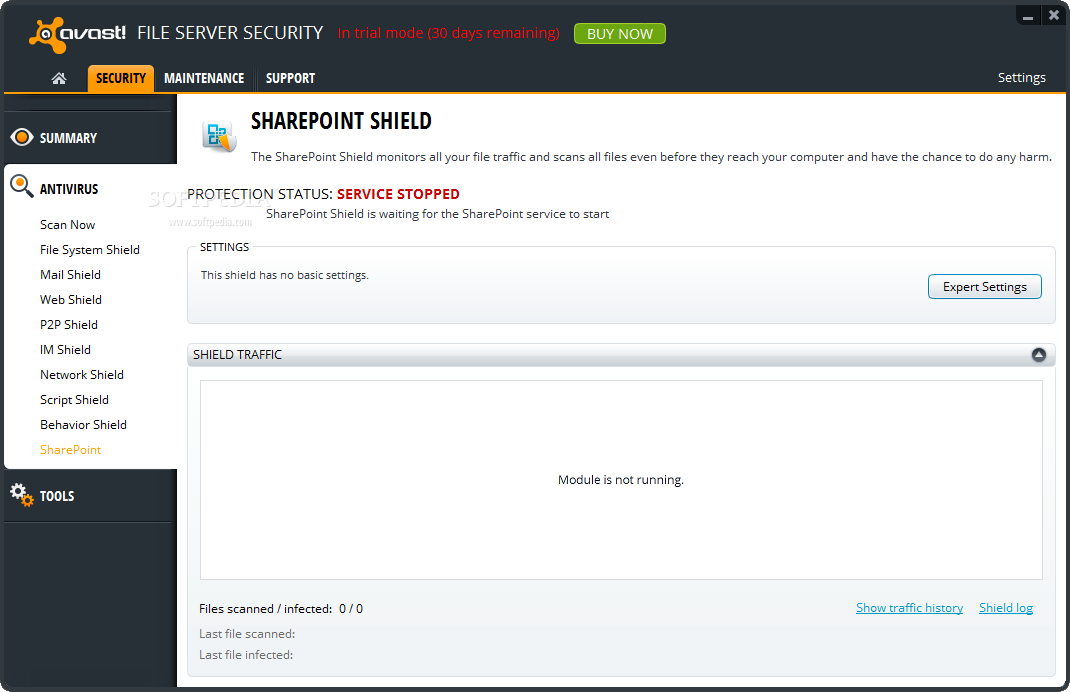Select SharePoint in sidebar
The width and height of the screenshot is (1070, 692).
click(70, 450)
